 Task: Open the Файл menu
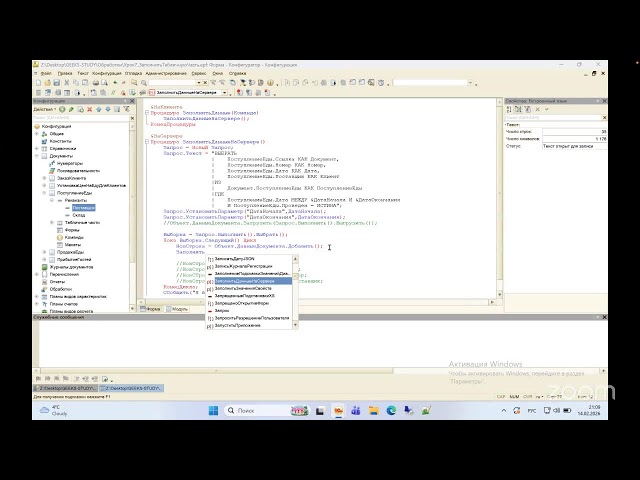tap(46, 73)
